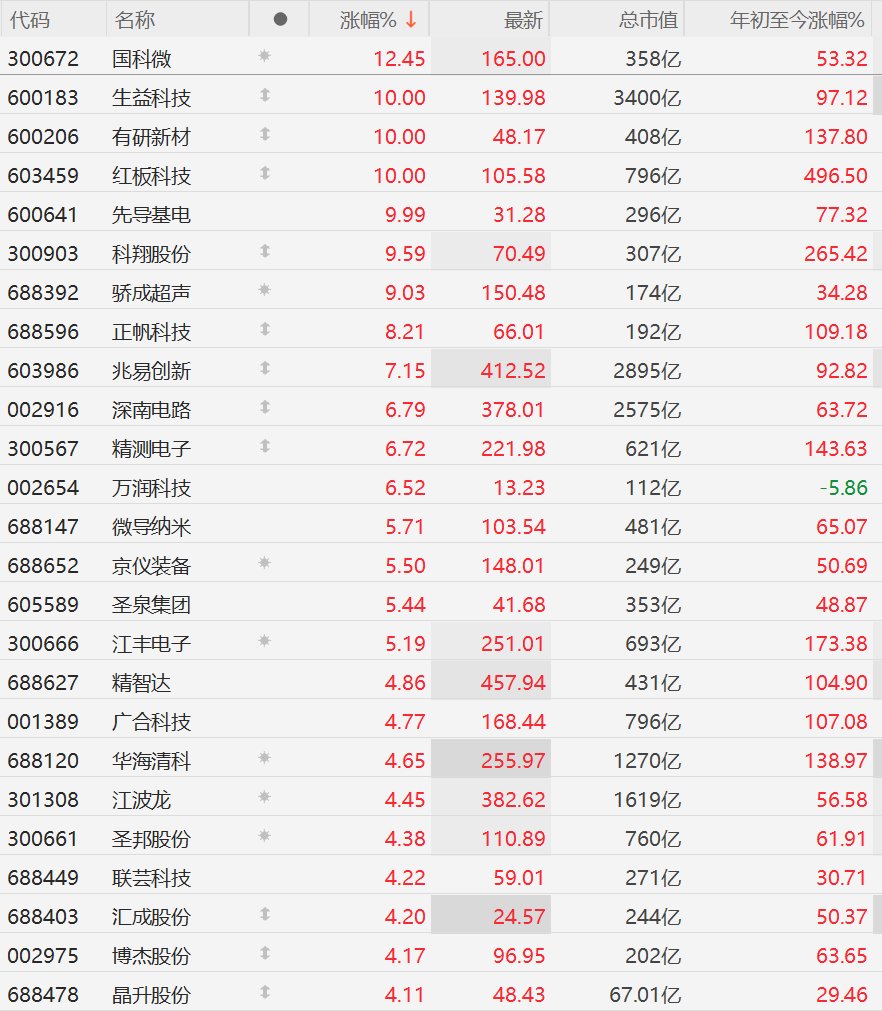Click stock code 603459
Image resolution: width=882 pixels, height=1011 pixels.
(43, 175)
